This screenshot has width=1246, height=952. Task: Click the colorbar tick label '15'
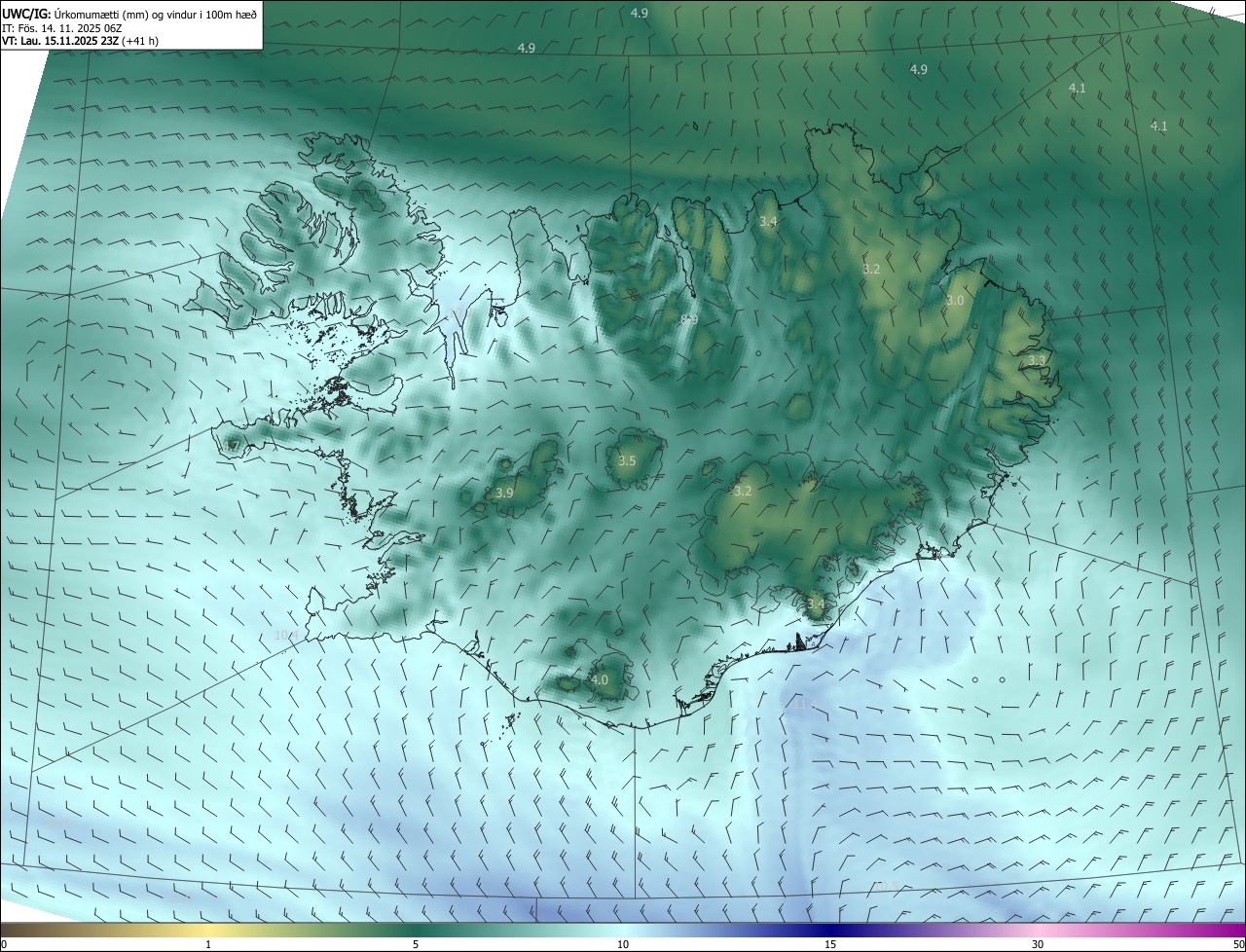(830, 944)
